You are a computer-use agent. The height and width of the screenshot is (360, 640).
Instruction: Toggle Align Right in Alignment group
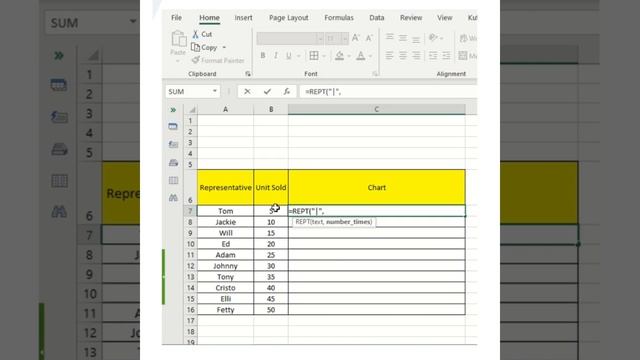click(416, 56)
